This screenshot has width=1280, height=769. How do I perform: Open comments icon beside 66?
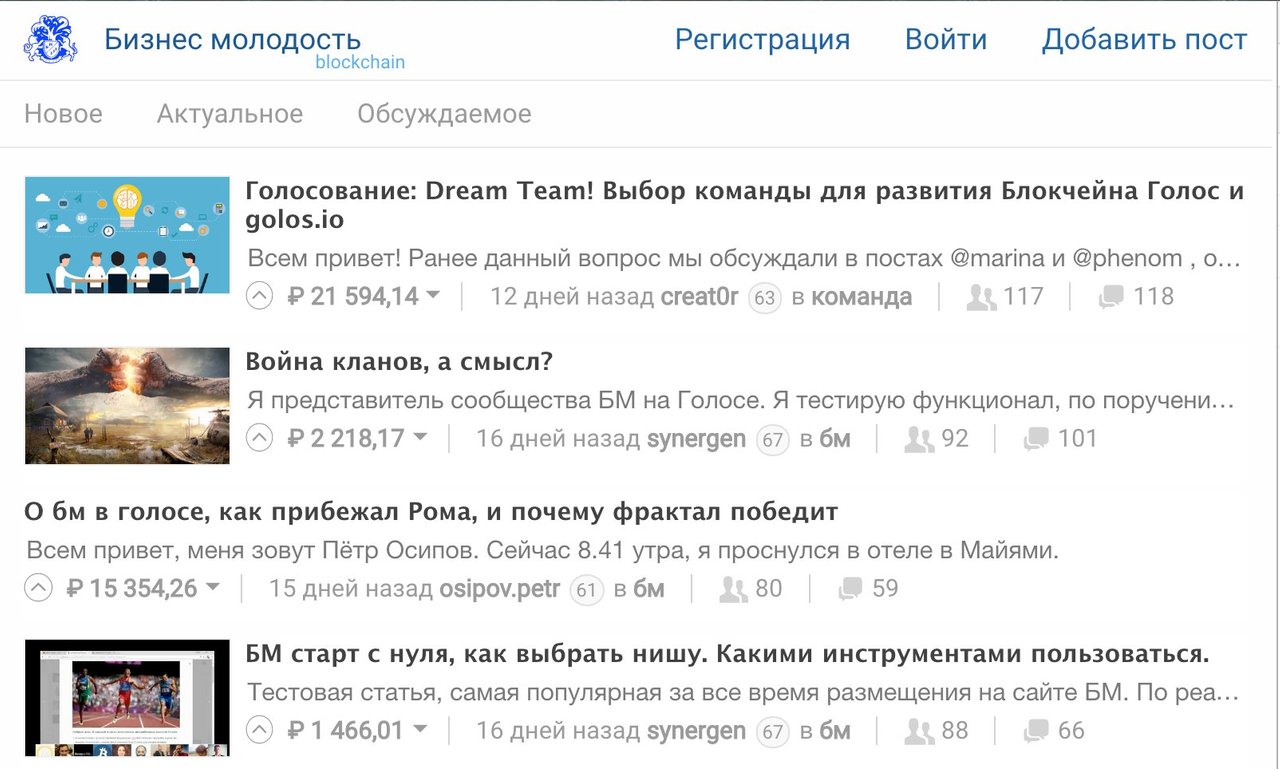click(x=1037, y=731)
